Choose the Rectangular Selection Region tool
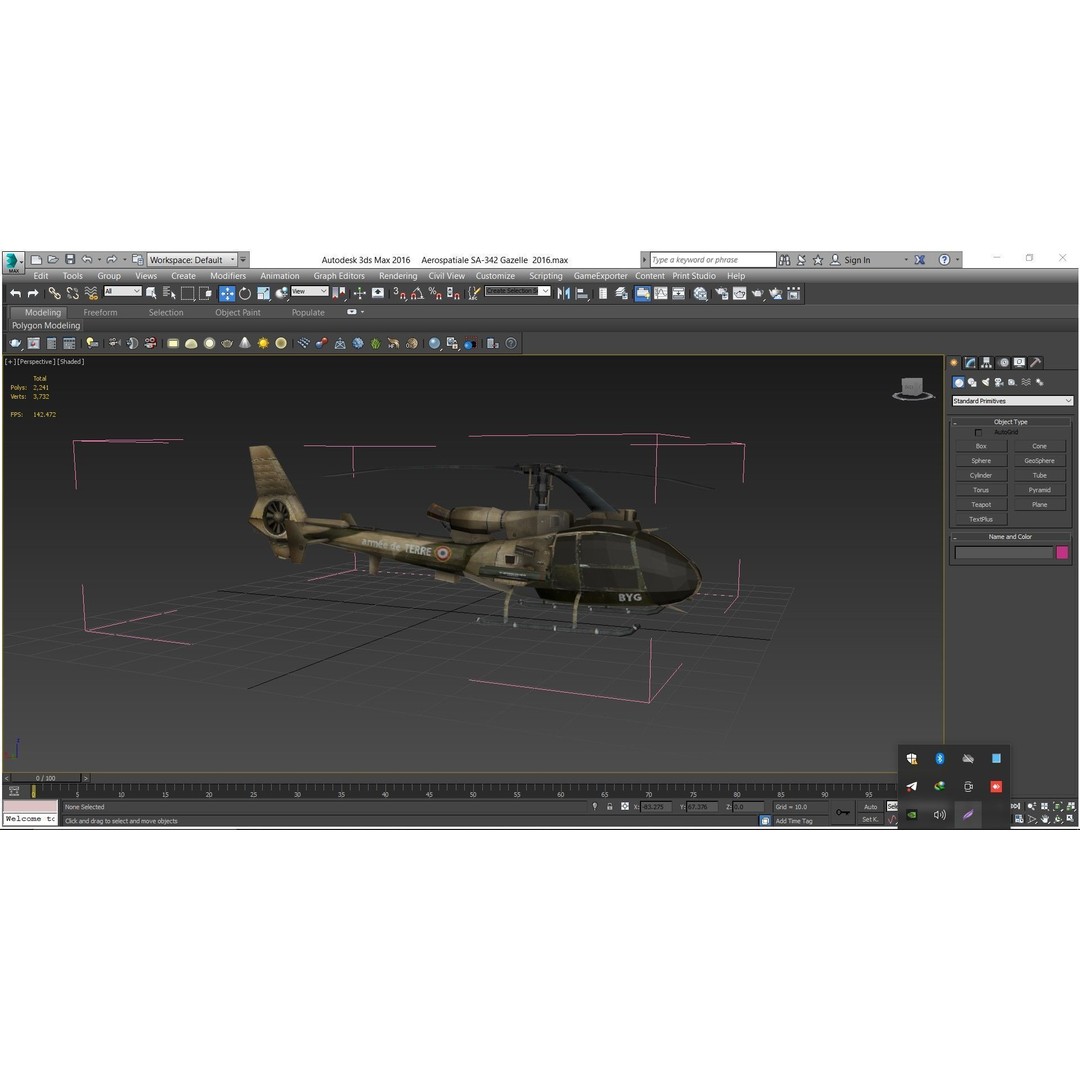 point(187,293)
